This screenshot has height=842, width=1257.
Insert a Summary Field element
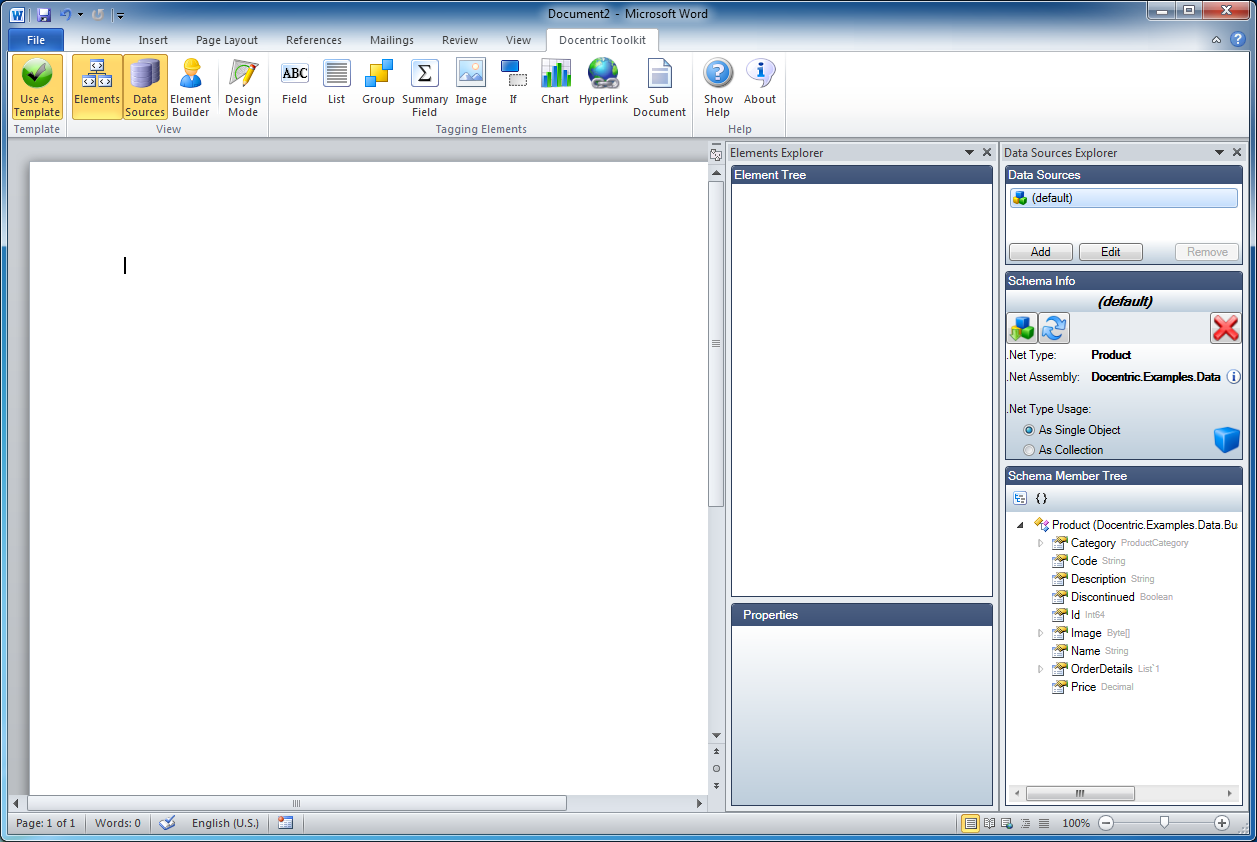coord(425,87)
